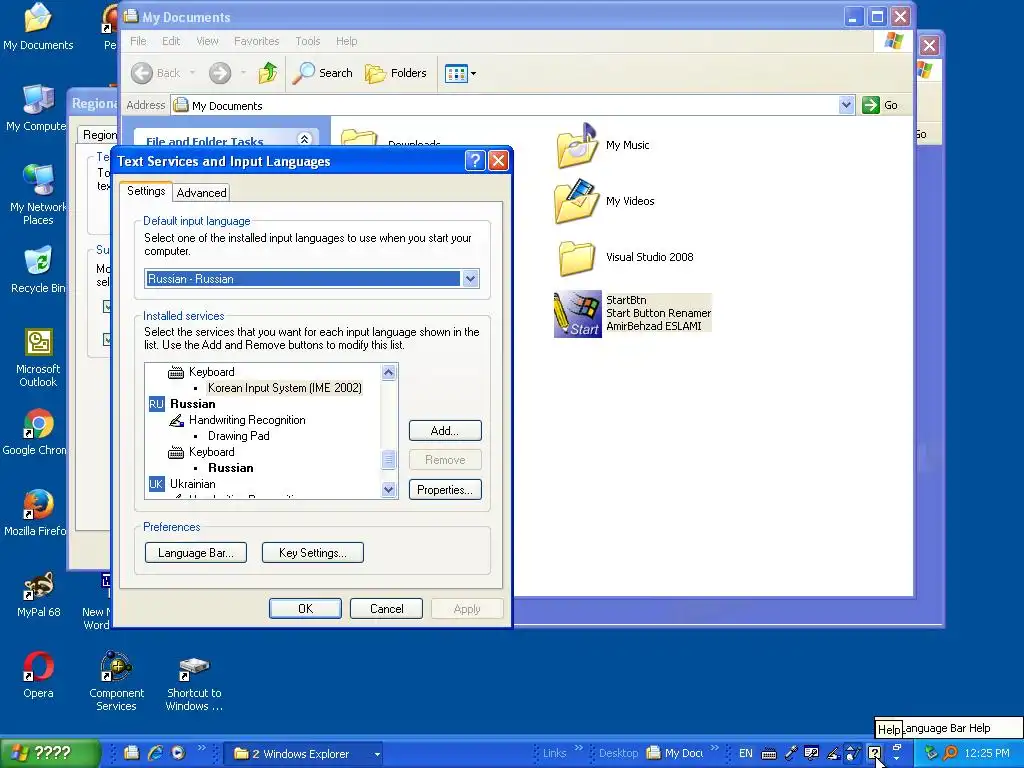Toggle the Folders pane button
The height and width of the screenshot is (768, 1024).
tap(396, 73)
